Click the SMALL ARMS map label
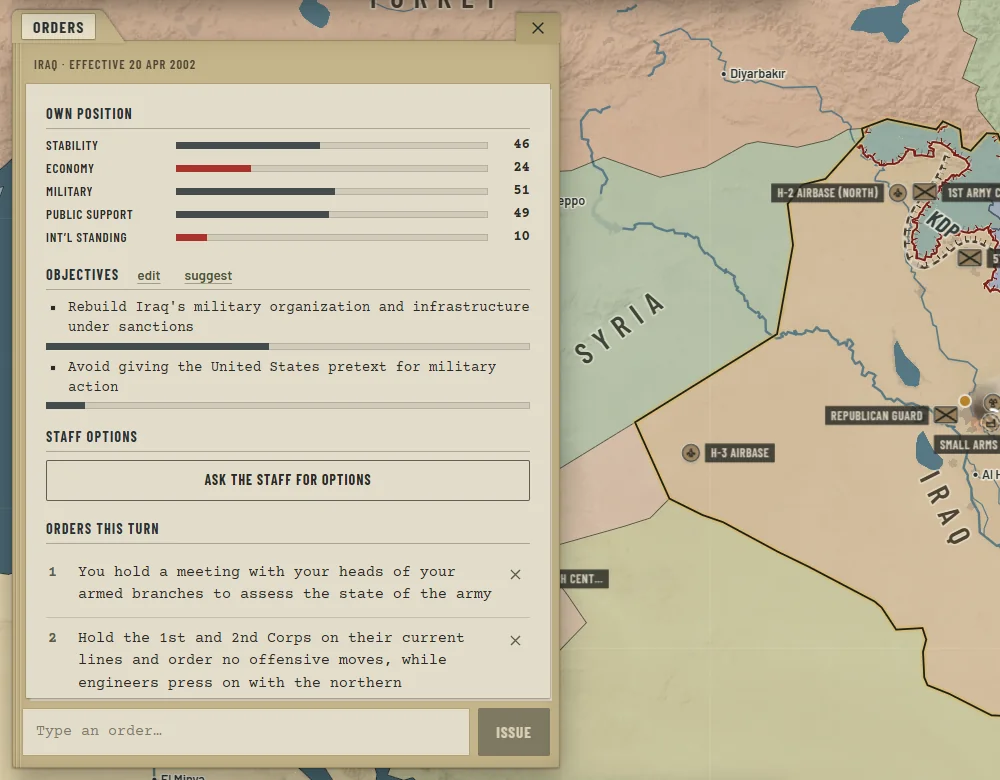The width and height of the screenshot is (1000, 780). [x=967, y=445]
